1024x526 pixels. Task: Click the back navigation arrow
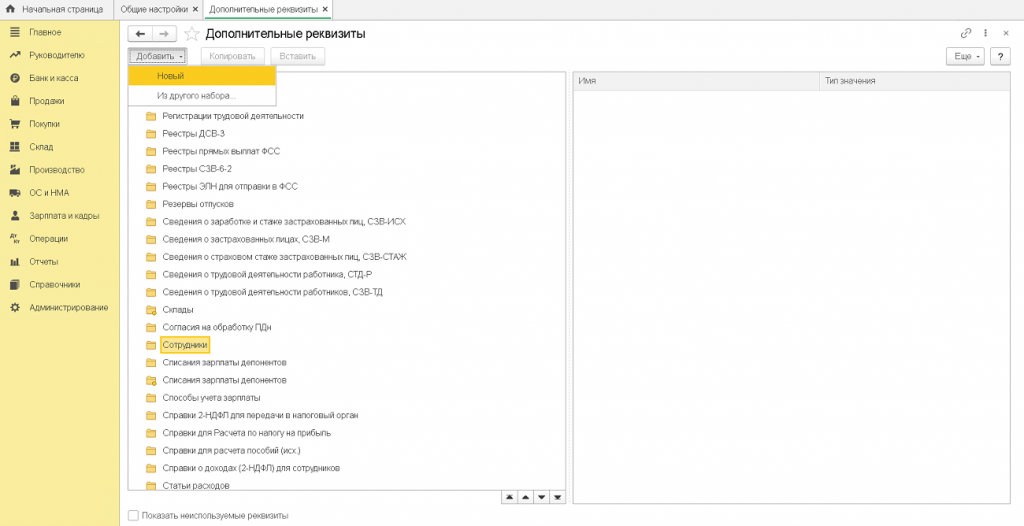[140, 34]
